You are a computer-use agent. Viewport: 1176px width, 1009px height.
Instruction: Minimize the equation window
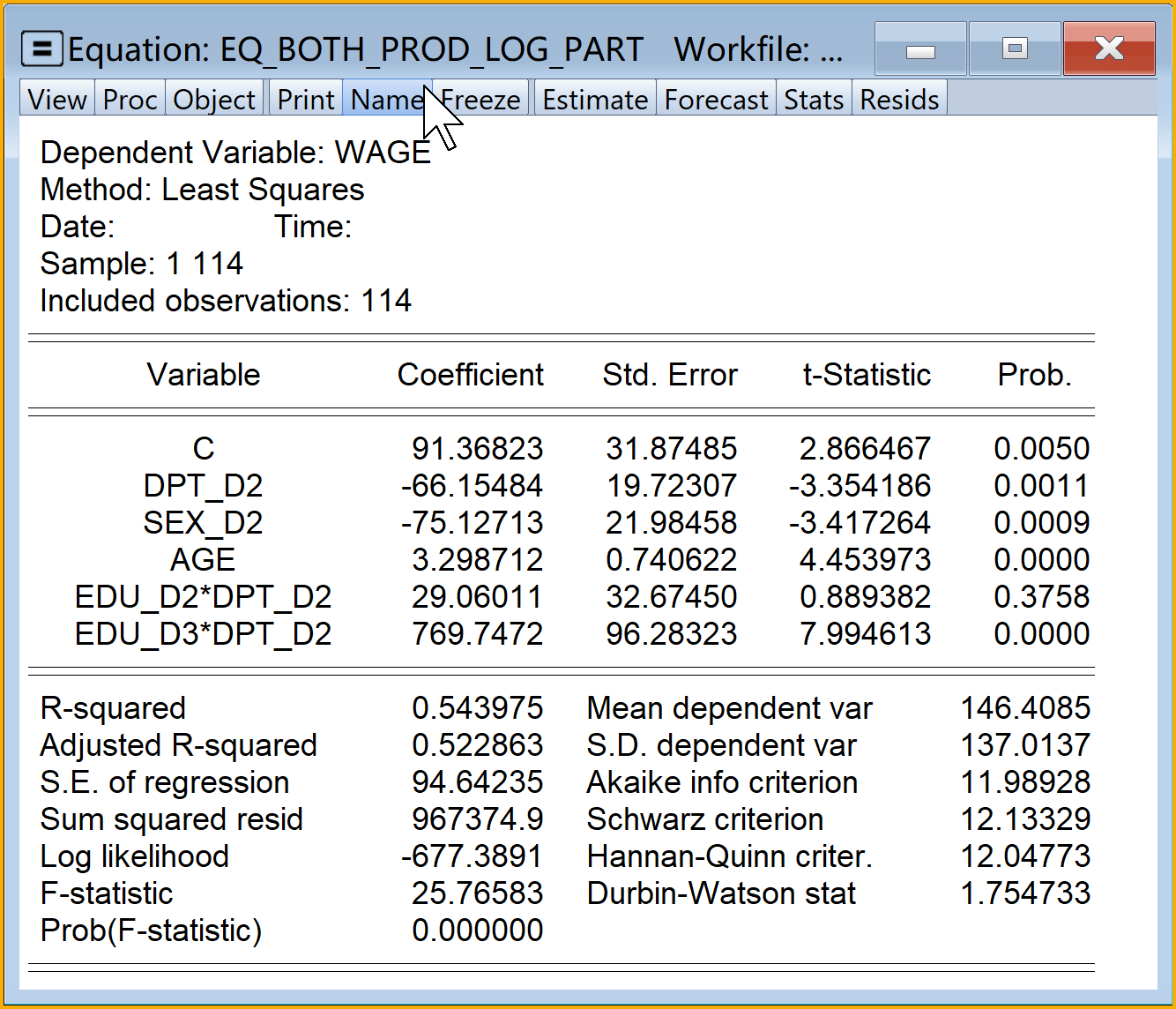pos(920,50)
